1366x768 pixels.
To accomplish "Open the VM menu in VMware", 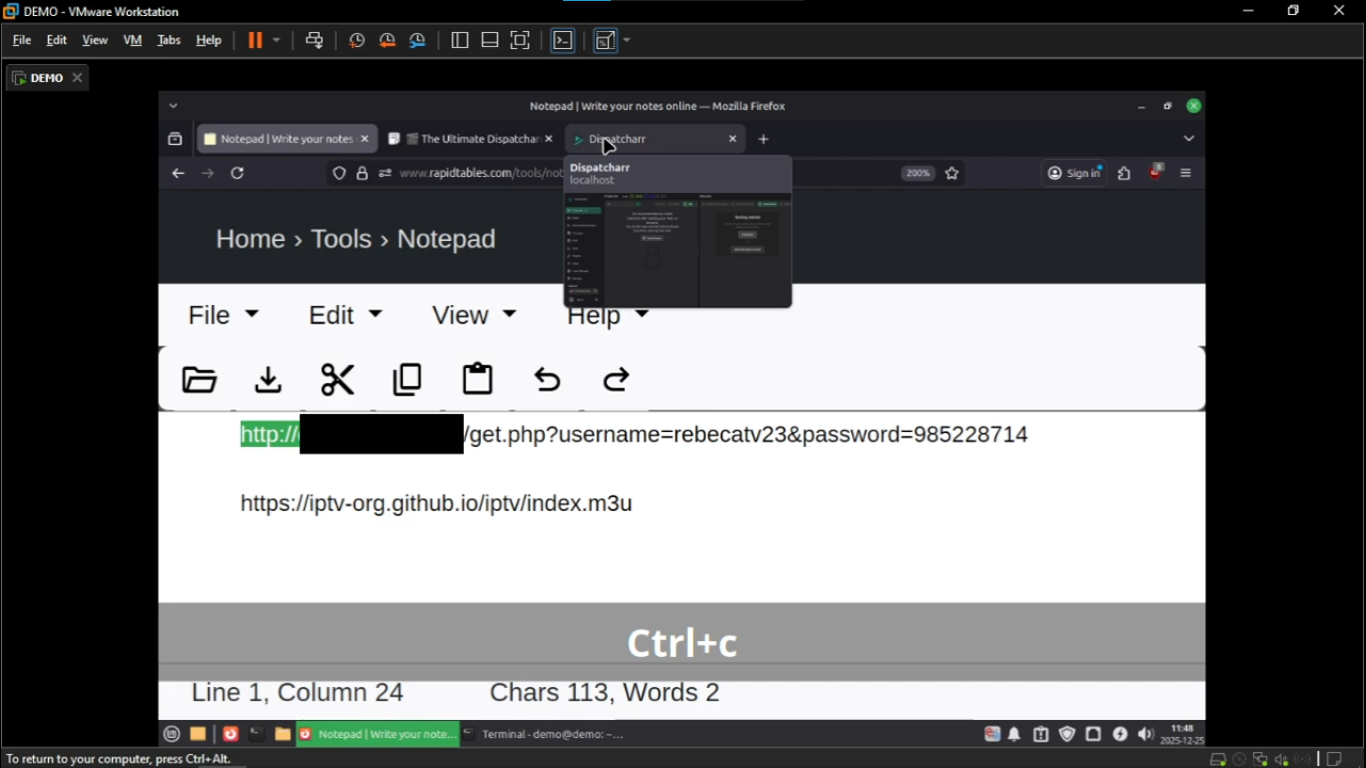I will [x=132, y=40].
